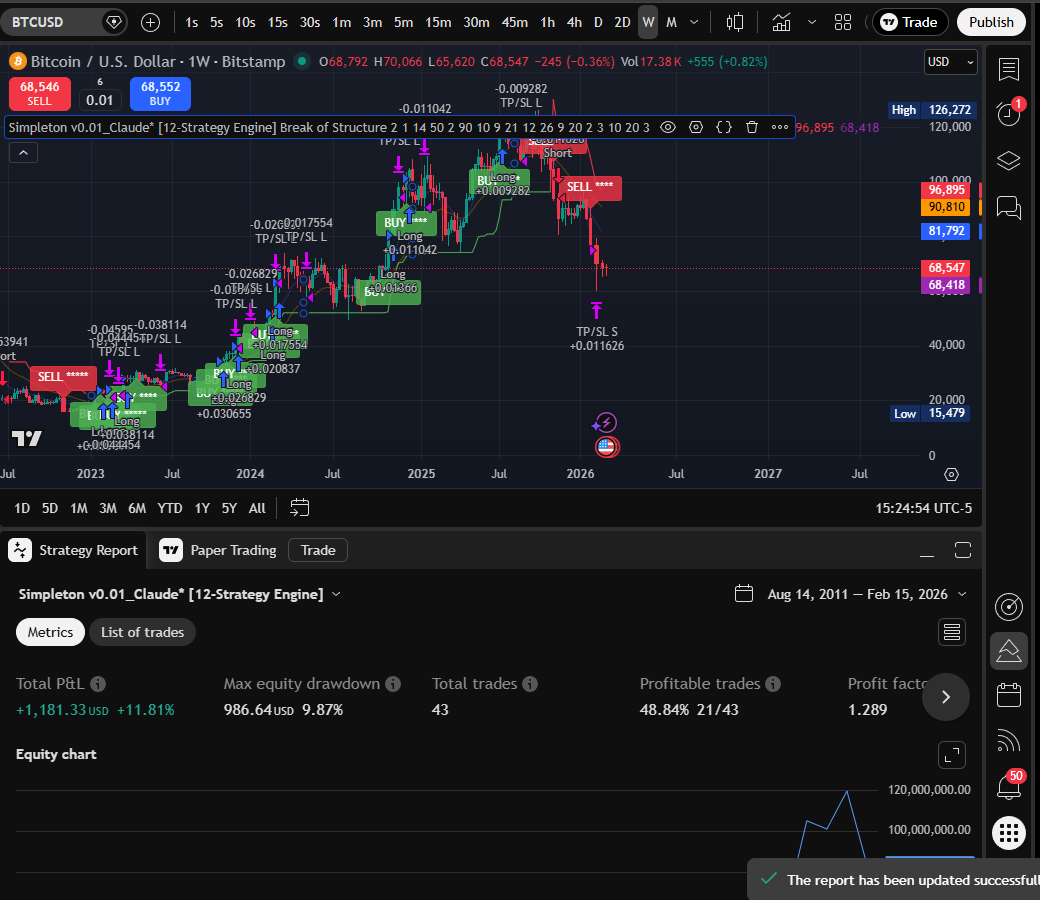View strategy source code via the braces icon
This screenshot has height=900, width=1040.
[x=722, y=128]
